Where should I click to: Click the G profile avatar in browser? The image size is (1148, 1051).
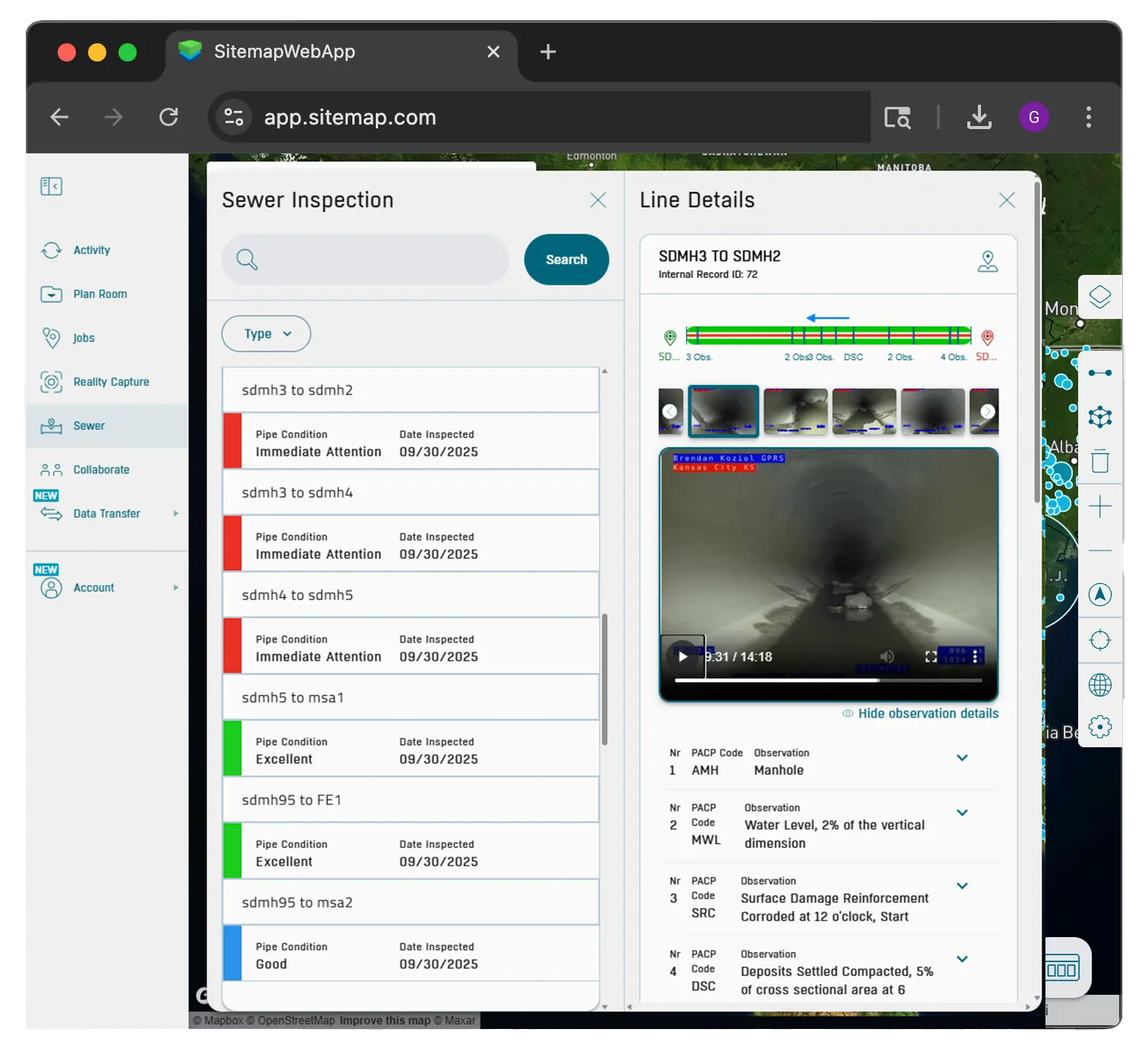tap(1034, 117)
